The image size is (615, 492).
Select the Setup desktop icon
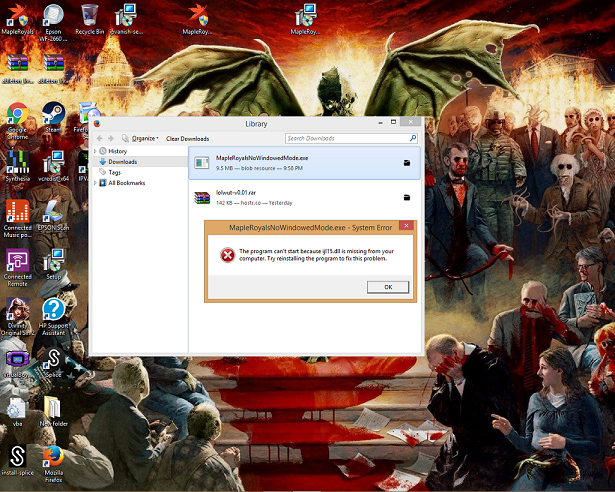(53, 264)
